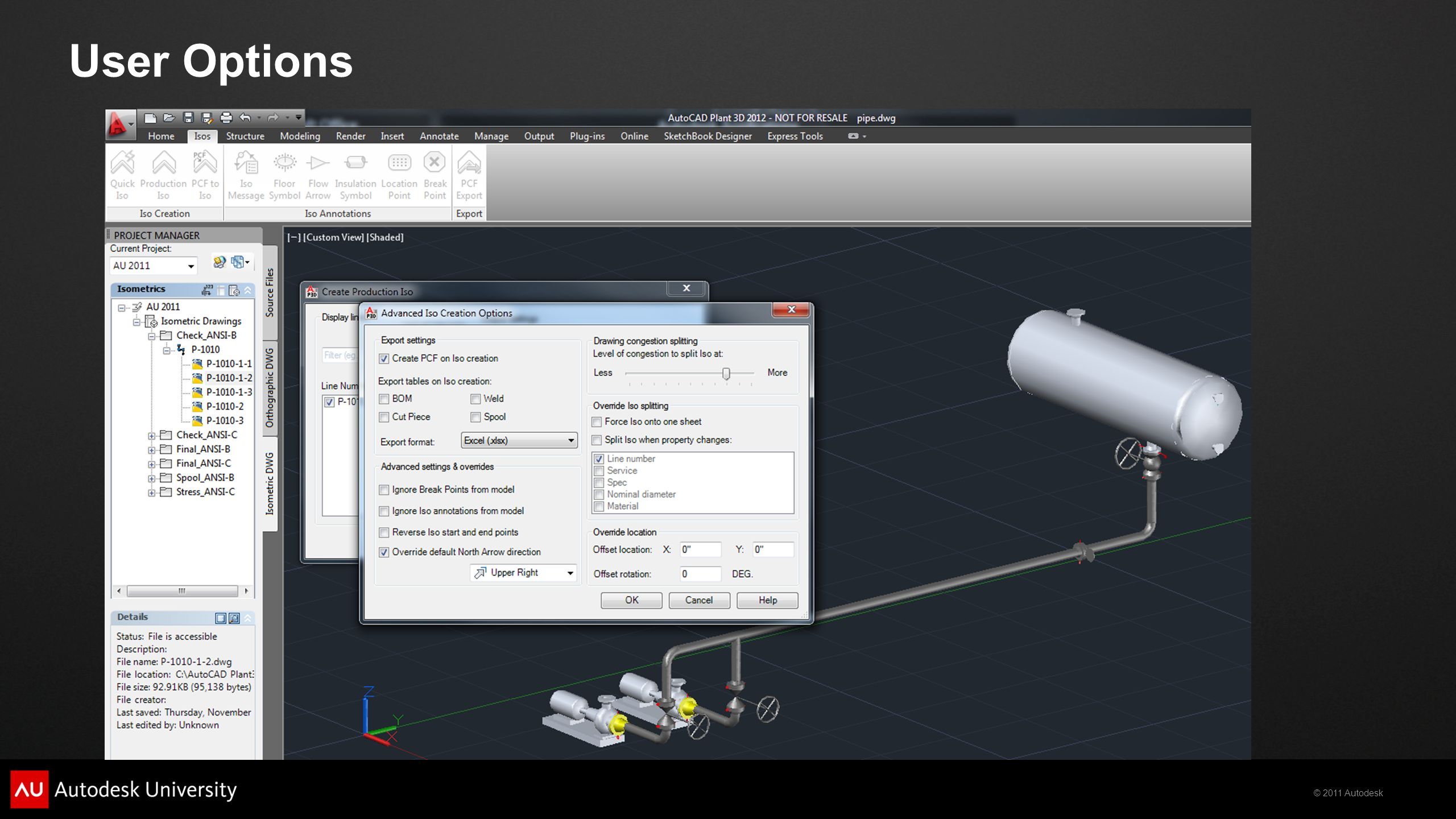
Task: Select the P-1010-1-2 drawing in tree
Action: coord(229,378)
